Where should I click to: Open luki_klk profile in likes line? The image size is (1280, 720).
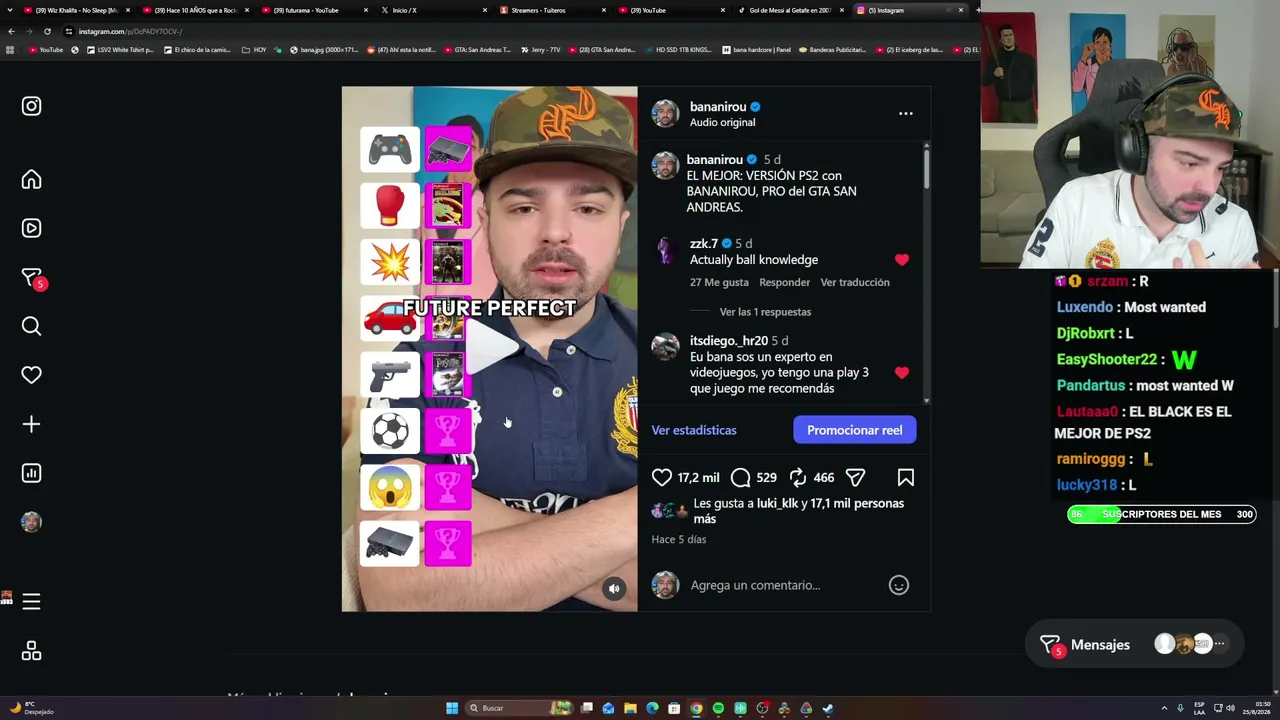coord(777,504)
